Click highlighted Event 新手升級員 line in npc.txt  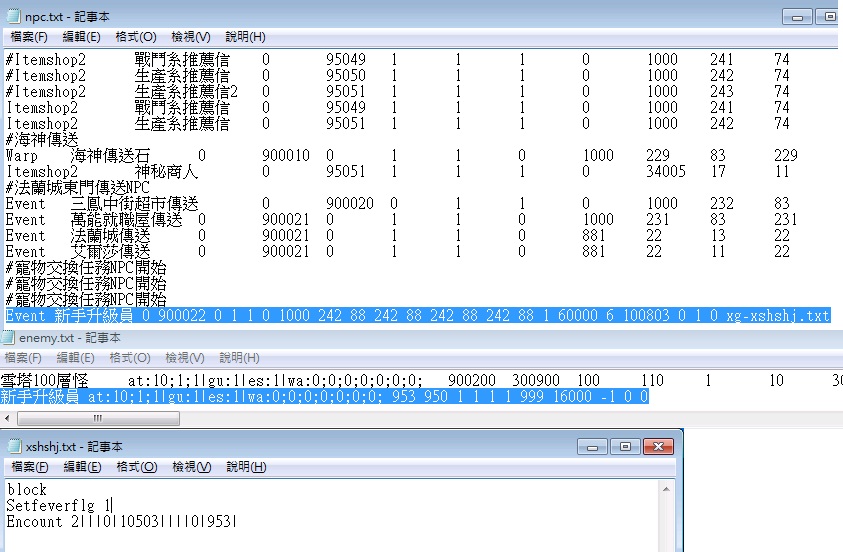[x=416, y=316]
